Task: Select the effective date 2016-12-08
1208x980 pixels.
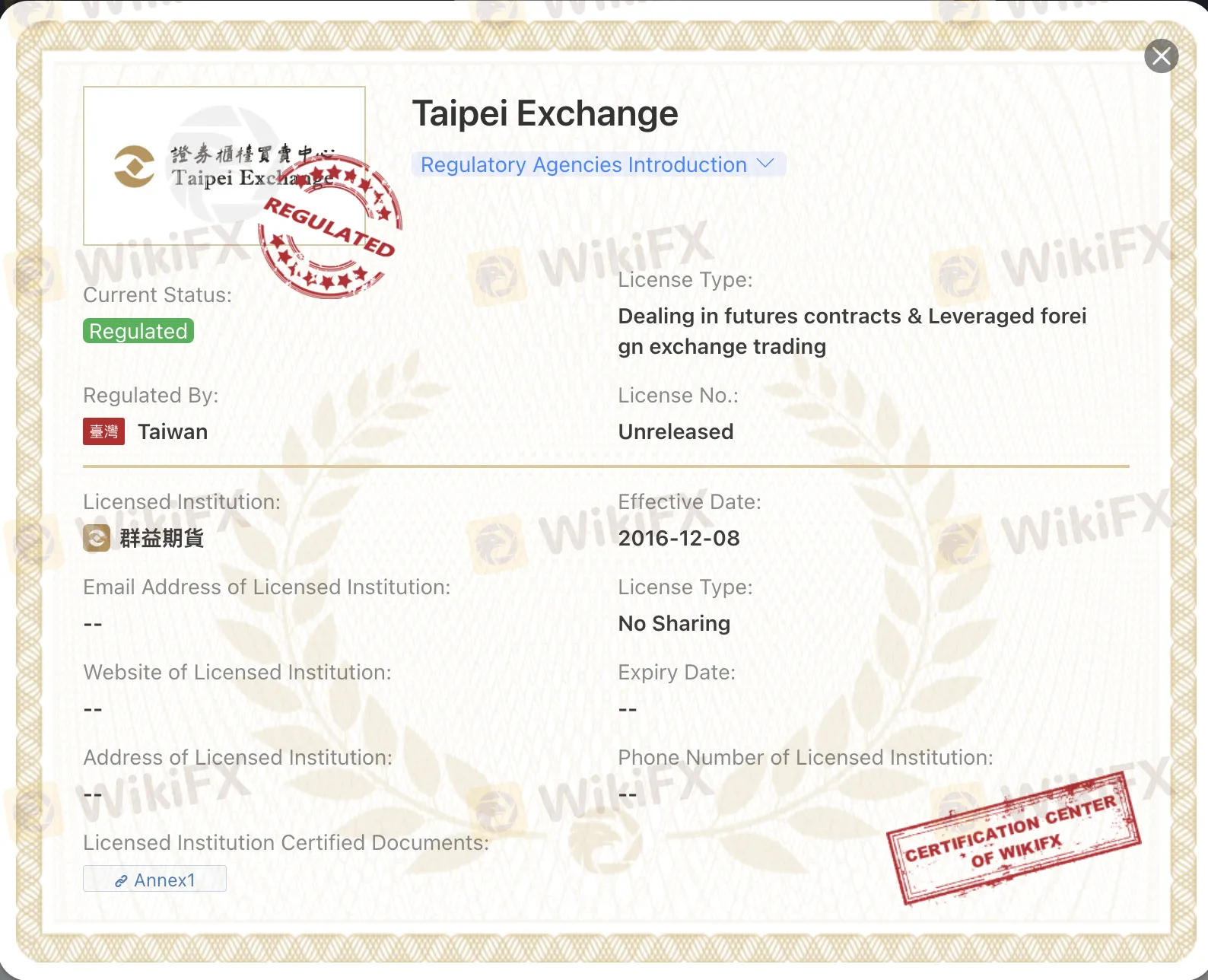Action: click(679, 538)
